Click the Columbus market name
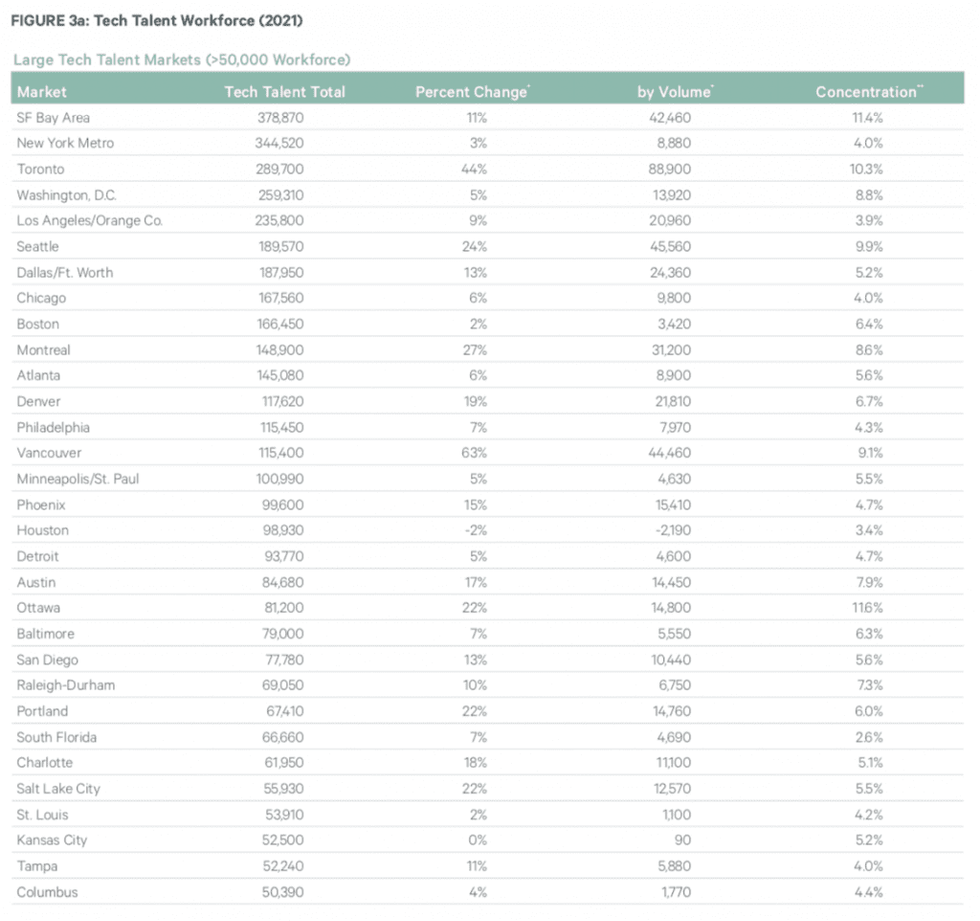 pos(48,892)
